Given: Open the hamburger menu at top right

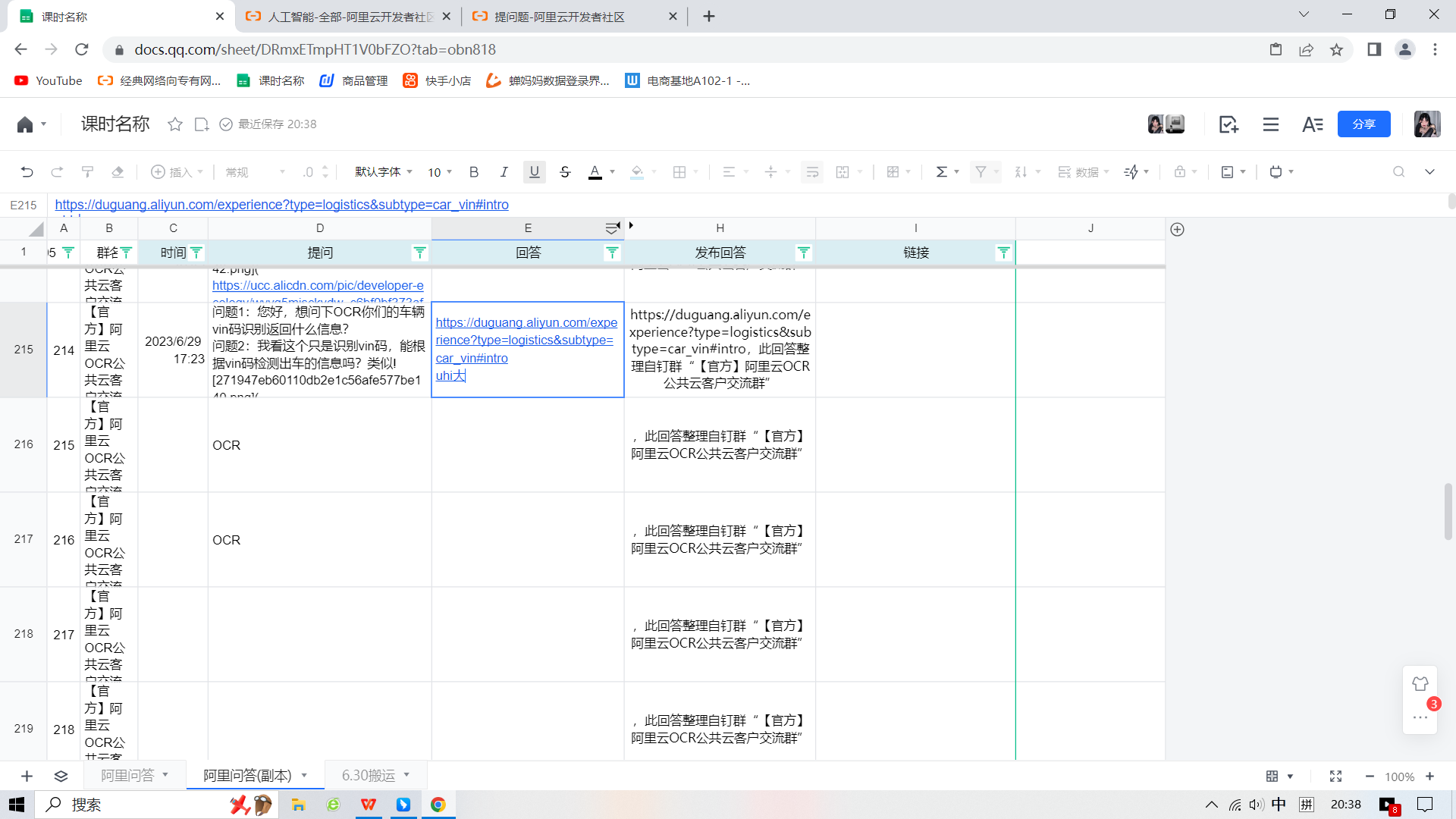Looking at the screenshot, I should point(1271,124).
